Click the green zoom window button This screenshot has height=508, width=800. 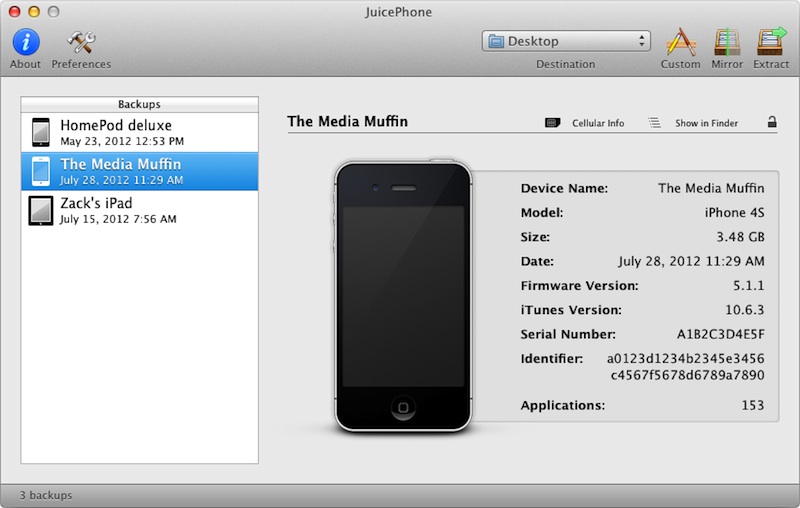click(52, 10)
